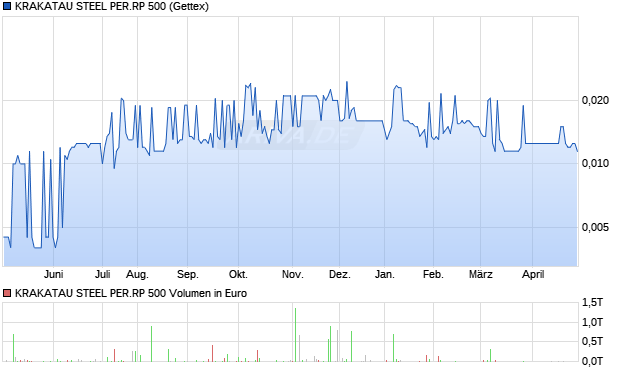Click the 'Feb.' month label
Viewport: 620px width, 371px height.
433,274
